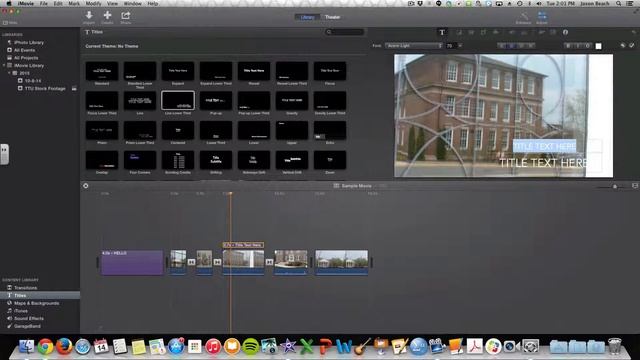Open Firefox from the Dock
This screenshot has height=360, width=640.
64,347
